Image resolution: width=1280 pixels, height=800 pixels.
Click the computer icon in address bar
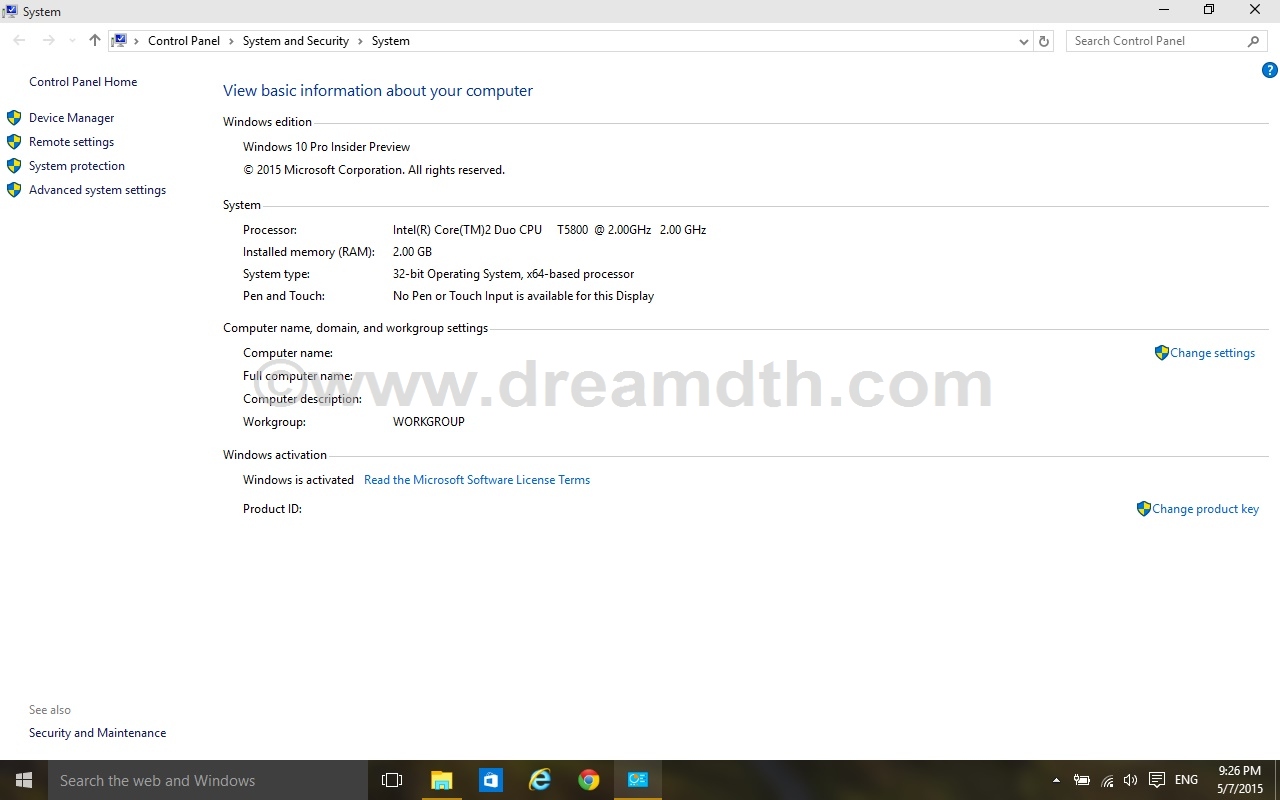120,41
